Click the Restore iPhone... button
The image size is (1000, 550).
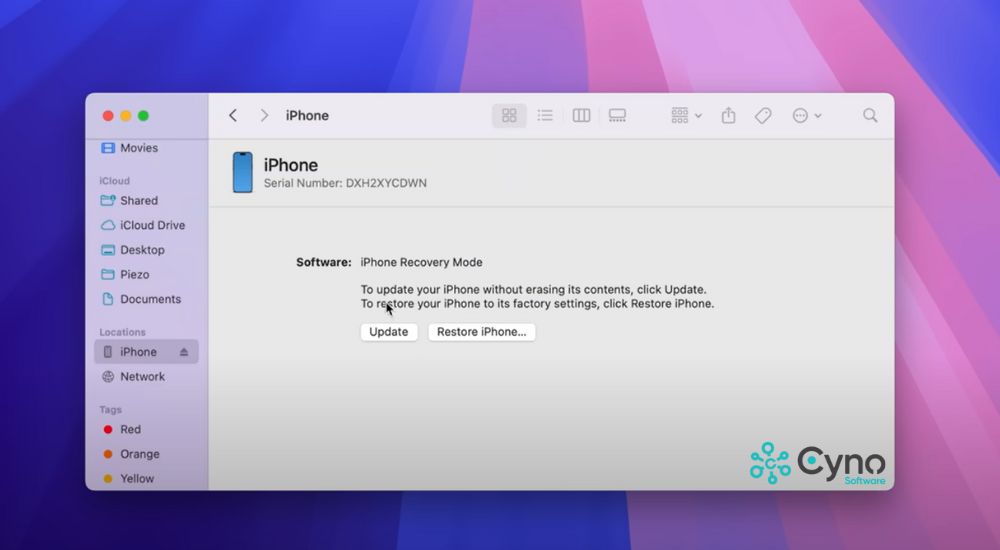click(x=482, y=332)
